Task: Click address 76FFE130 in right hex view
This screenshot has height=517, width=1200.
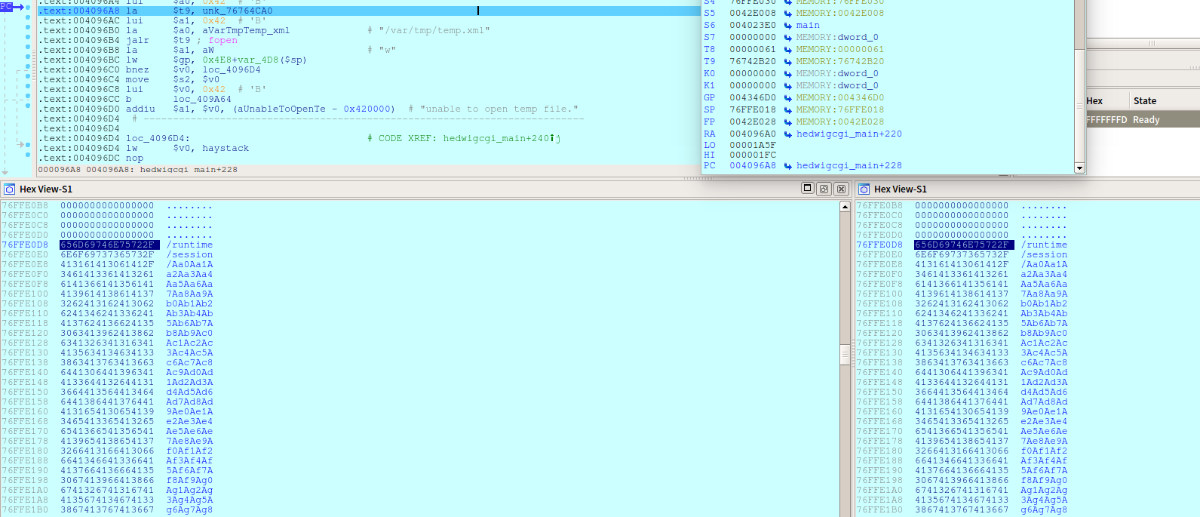Action: pos(880,352)
